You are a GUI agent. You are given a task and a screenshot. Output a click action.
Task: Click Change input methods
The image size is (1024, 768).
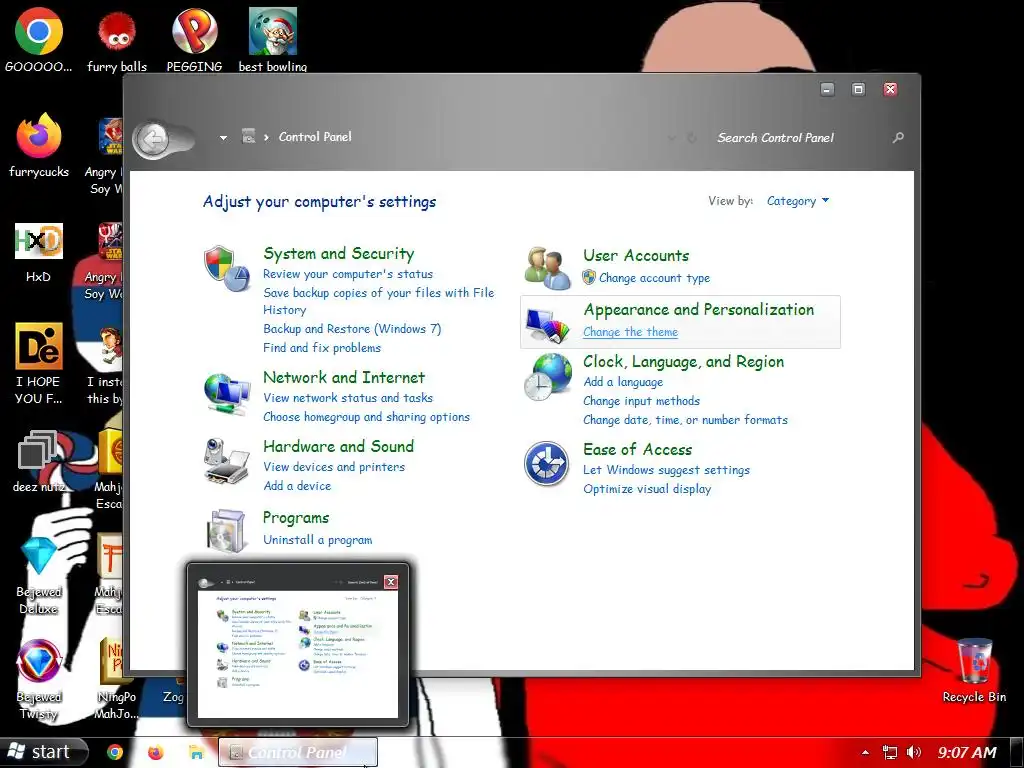tap(641, 401)
